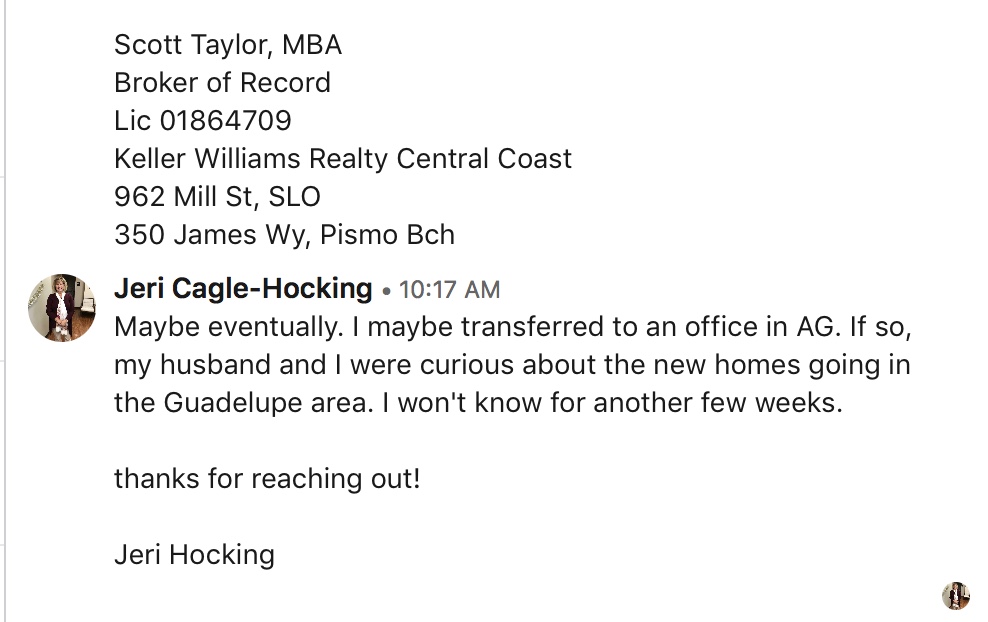Screen dimensions: 988x622
Task: Click the Broker of Record line
Action: 222,83
